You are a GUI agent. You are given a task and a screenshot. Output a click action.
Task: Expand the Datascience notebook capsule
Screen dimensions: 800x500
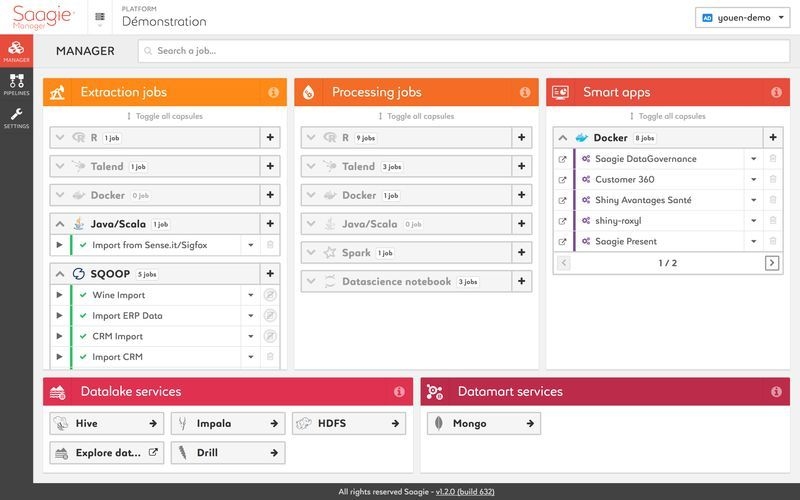coord(311,281)
